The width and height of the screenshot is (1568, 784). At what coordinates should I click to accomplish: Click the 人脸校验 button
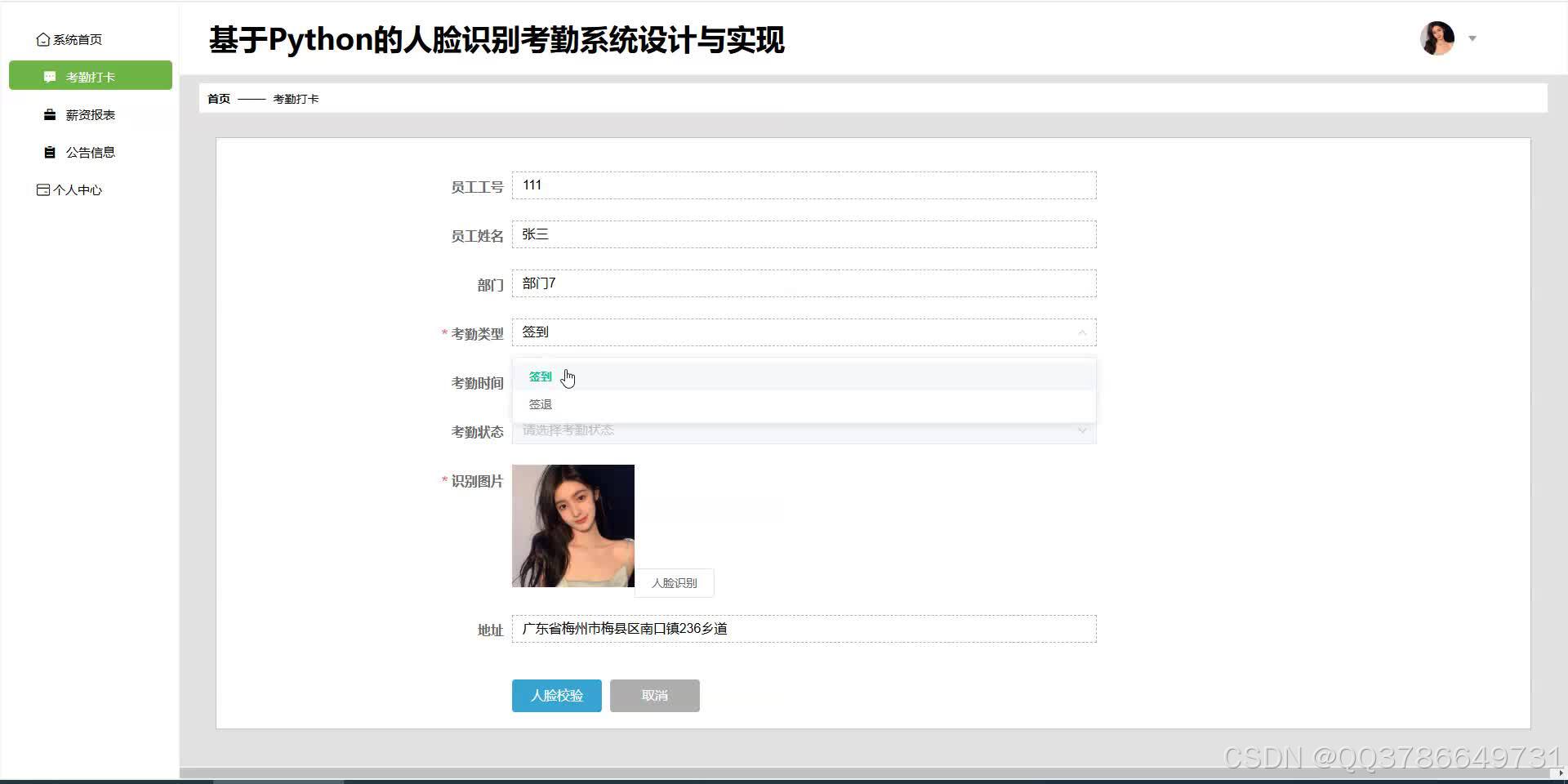click(x=556, y=695)
